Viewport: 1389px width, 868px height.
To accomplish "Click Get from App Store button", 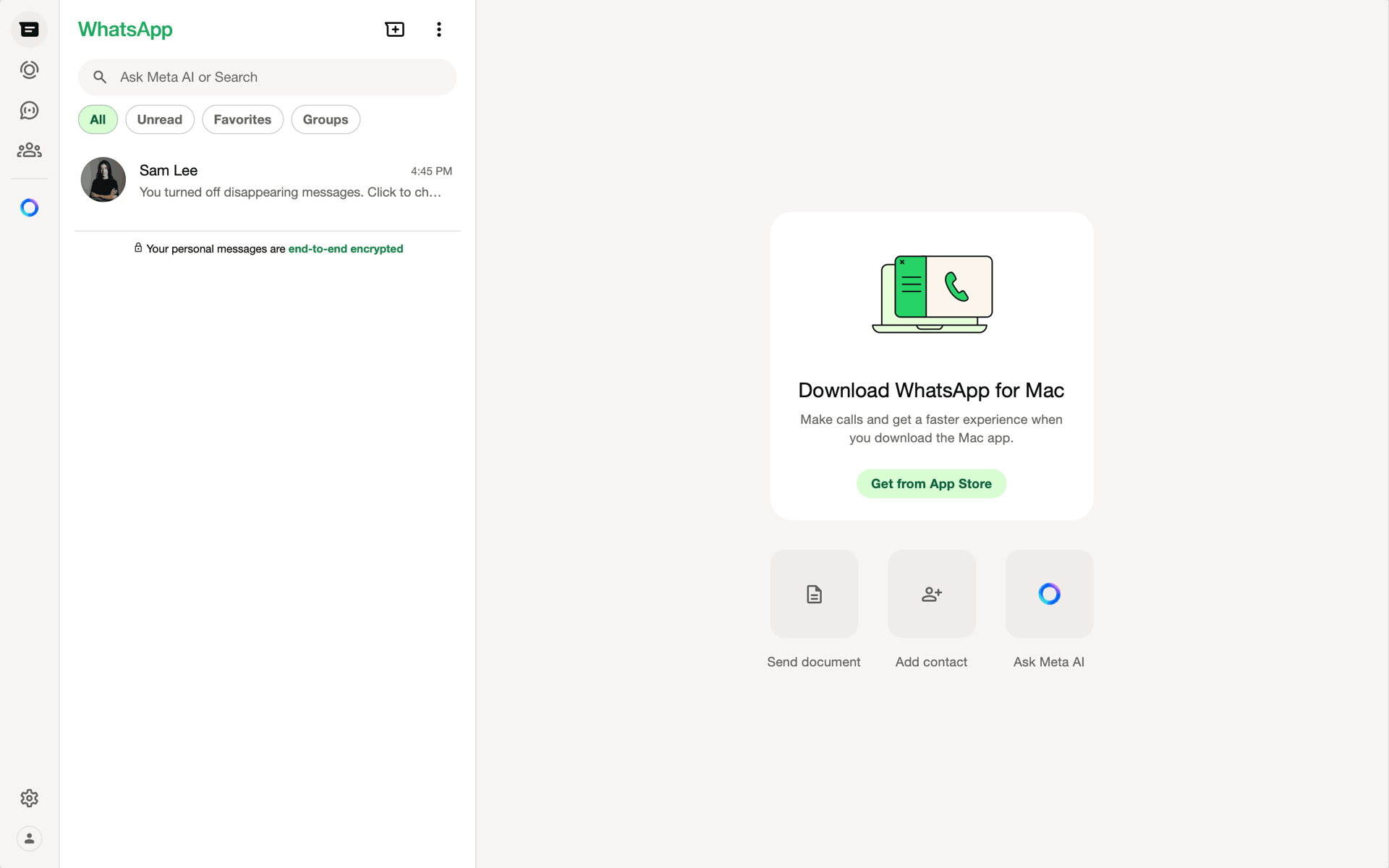I will point(931,484).
